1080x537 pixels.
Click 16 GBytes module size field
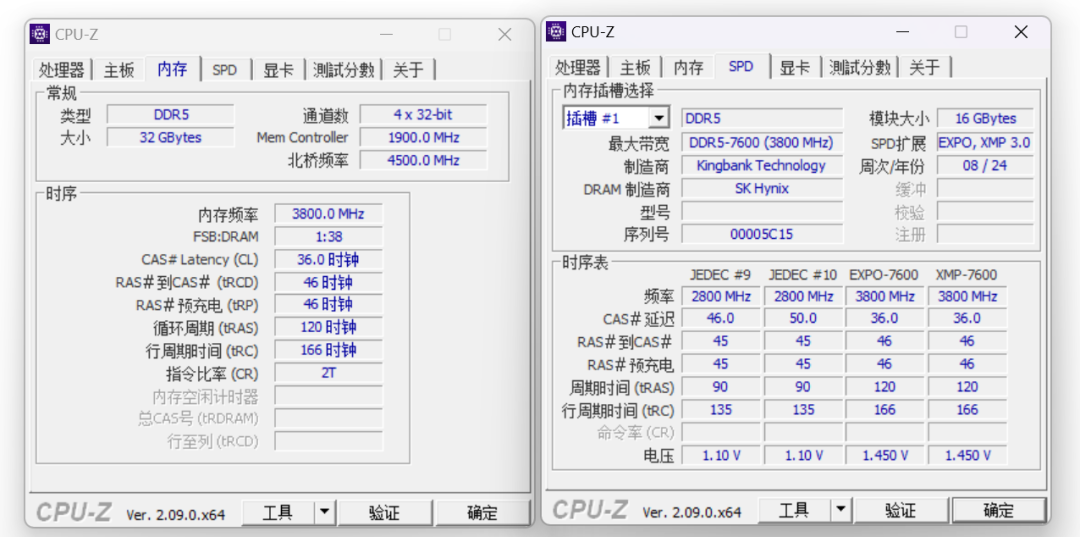pos(985,118)
